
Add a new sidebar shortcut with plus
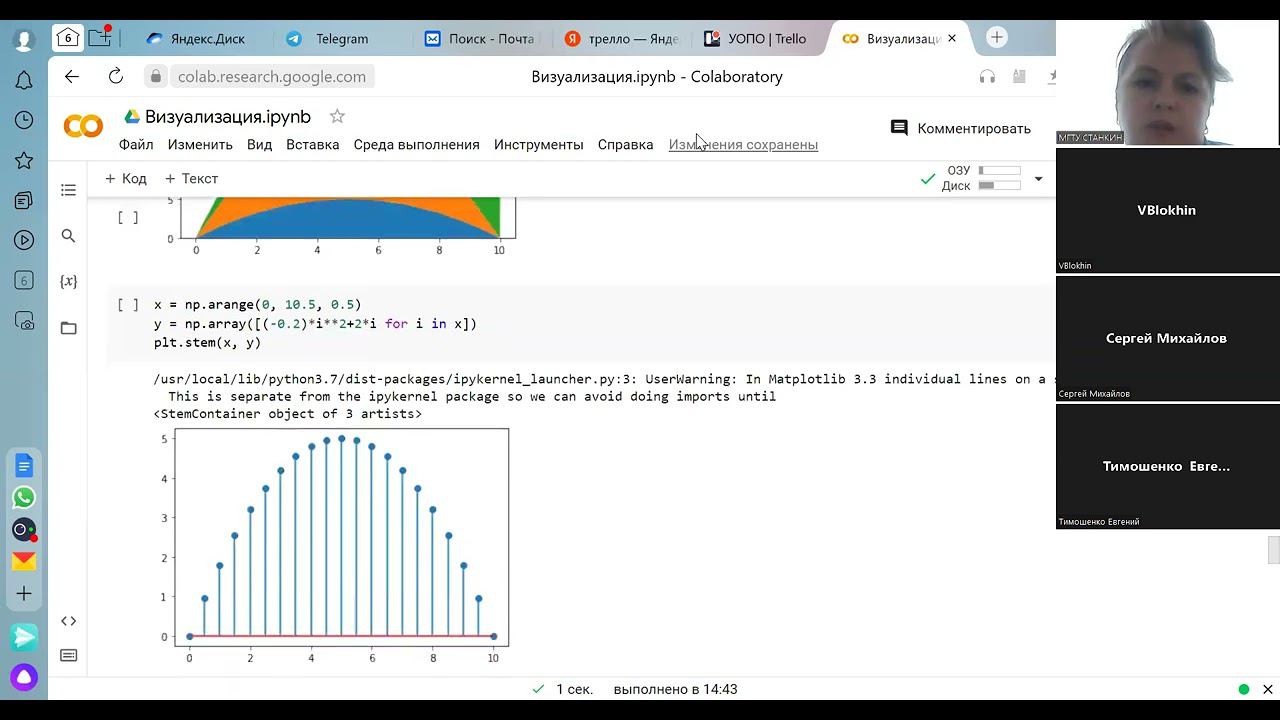pyautogui.click(x=24, y=593)
